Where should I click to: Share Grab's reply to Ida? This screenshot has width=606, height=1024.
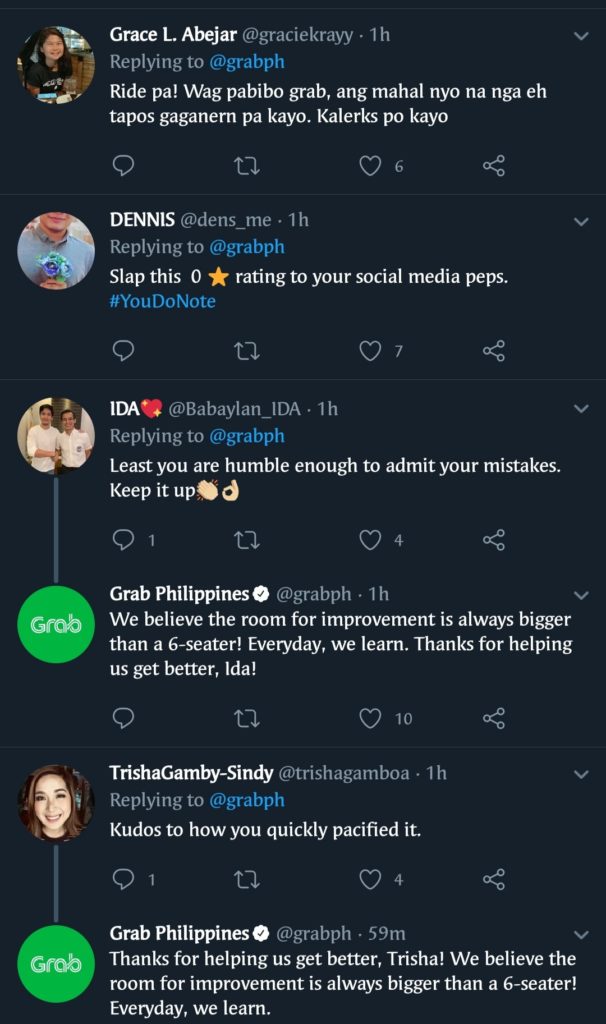click(x=494, y=718)
